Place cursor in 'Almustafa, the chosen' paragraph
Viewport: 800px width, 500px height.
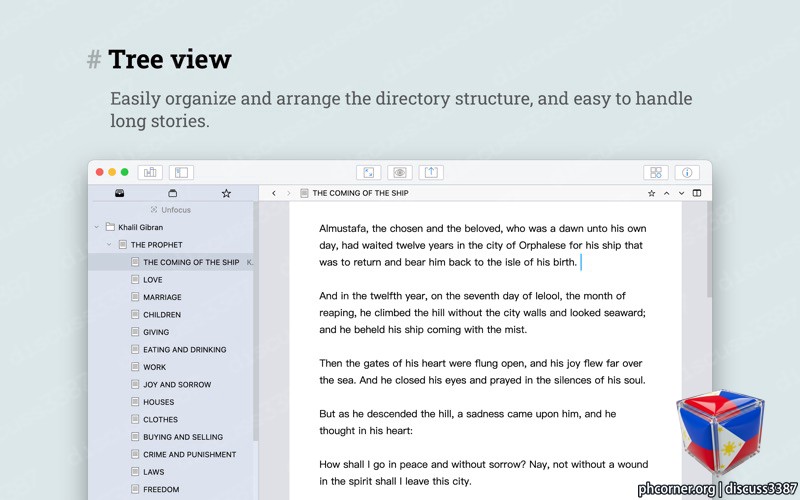pos(483,245)
